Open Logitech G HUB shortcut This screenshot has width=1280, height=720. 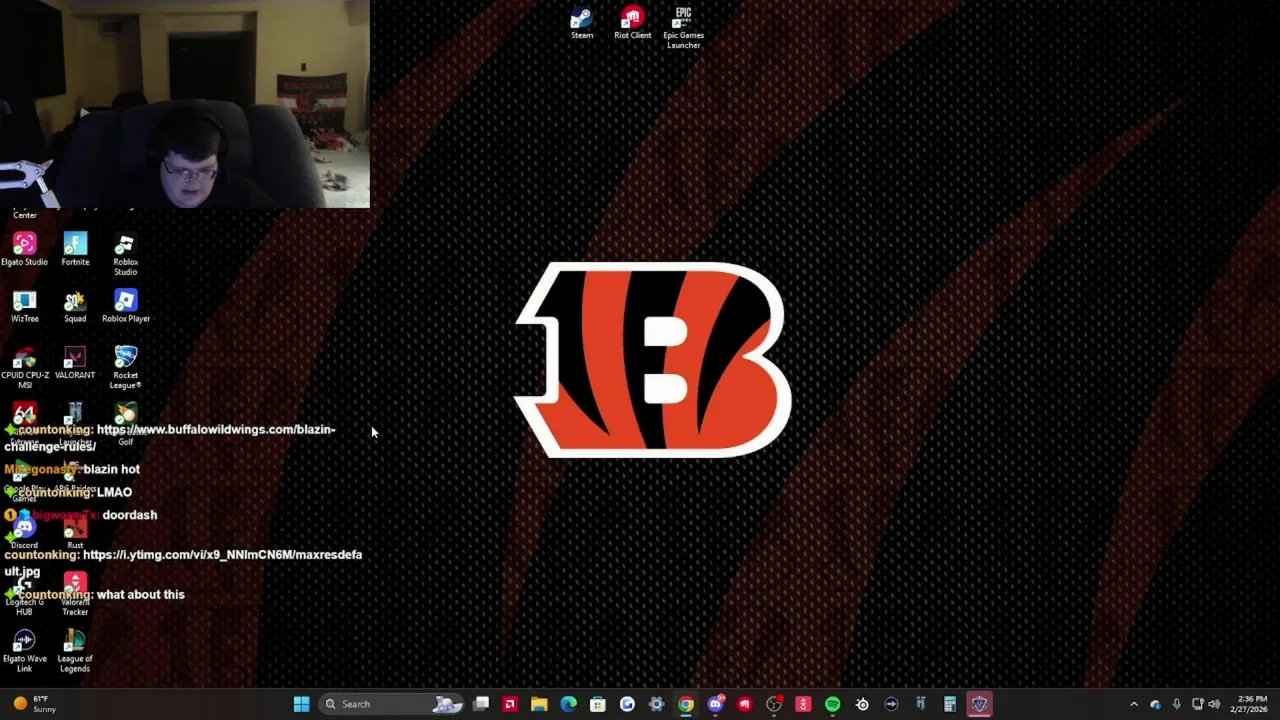click(24, 595)
